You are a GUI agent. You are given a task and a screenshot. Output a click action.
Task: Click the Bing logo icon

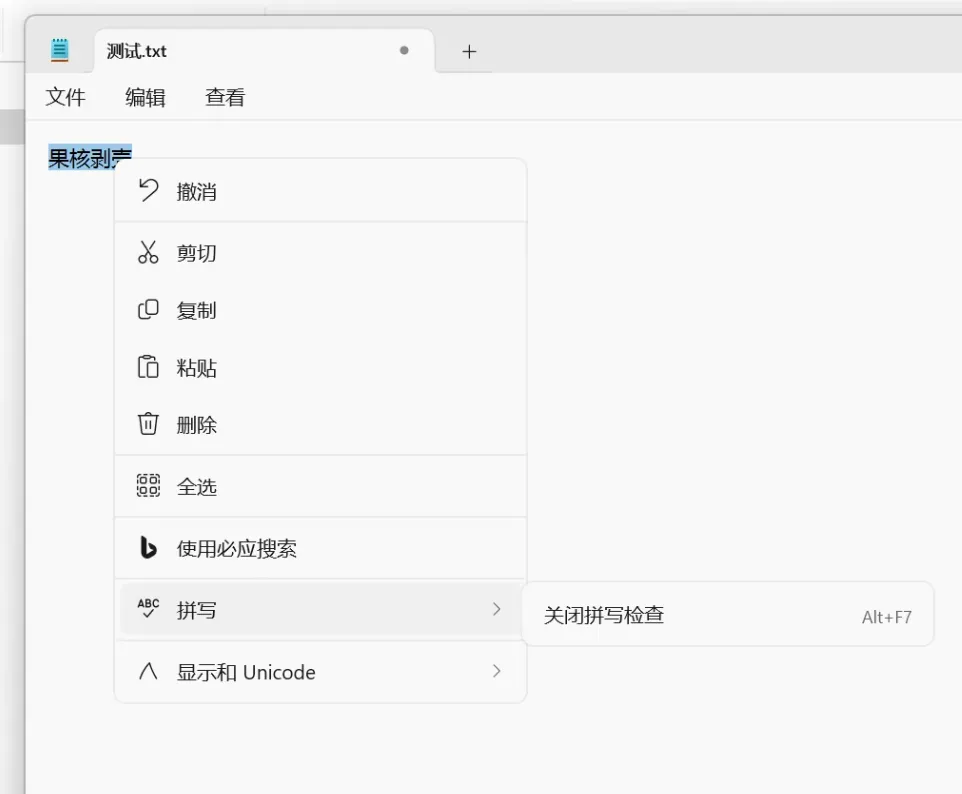pos(148,547)
